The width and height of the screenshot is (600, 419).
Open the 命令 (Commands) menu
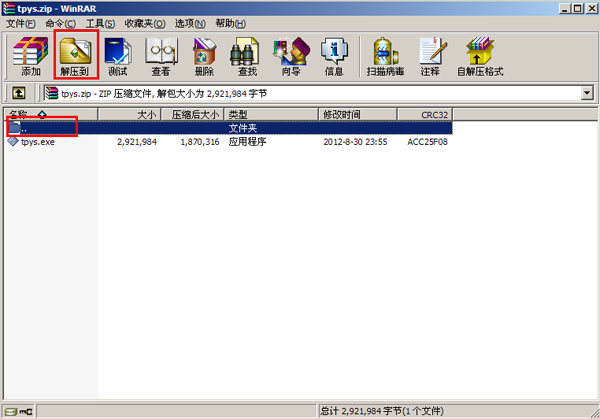pyautogui.click(x=61, y=23)
